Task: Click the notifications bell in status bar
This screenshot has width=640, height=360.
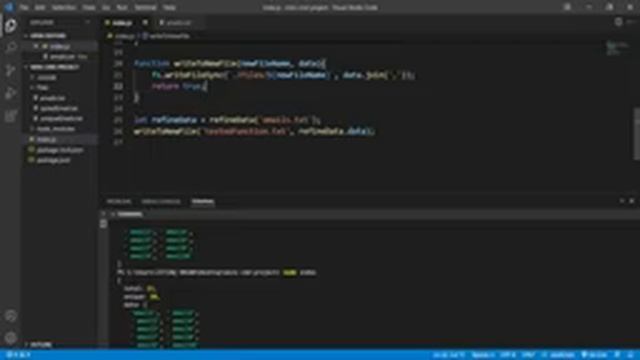Action: (x=631, y=355)
